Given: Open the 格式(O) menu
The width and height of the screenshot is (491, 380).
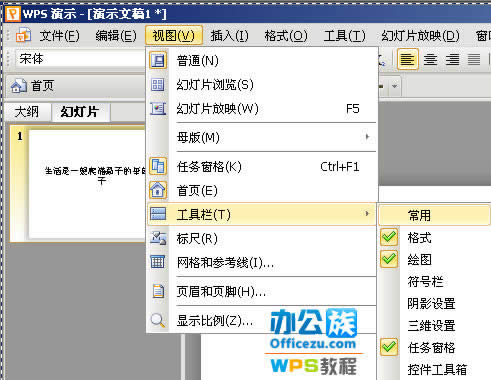Looking at the screenshot, I should 286,35.
